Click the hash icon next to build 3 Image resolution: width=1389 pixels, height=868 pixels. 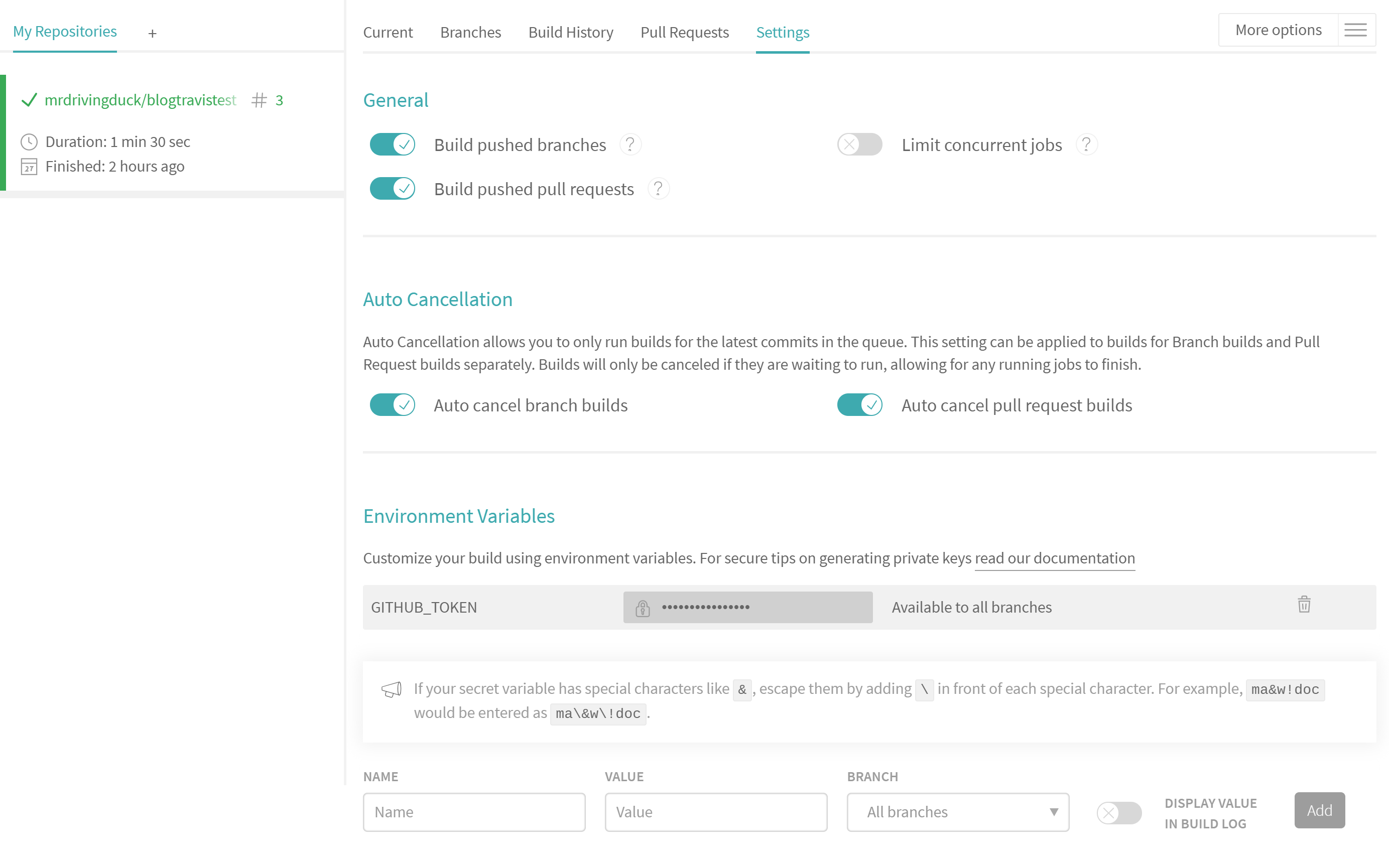(x=259, y=100)
